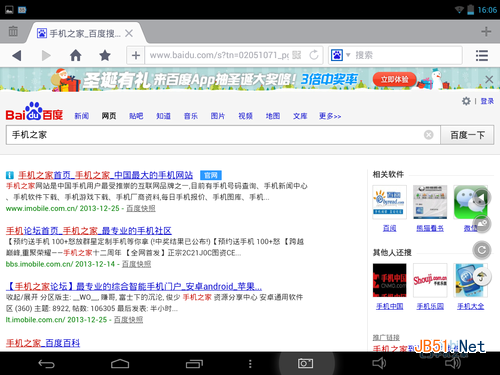This screenshot has height=375, width=500.
Task: Tap the browser back arrow
Action: point(17,55)
